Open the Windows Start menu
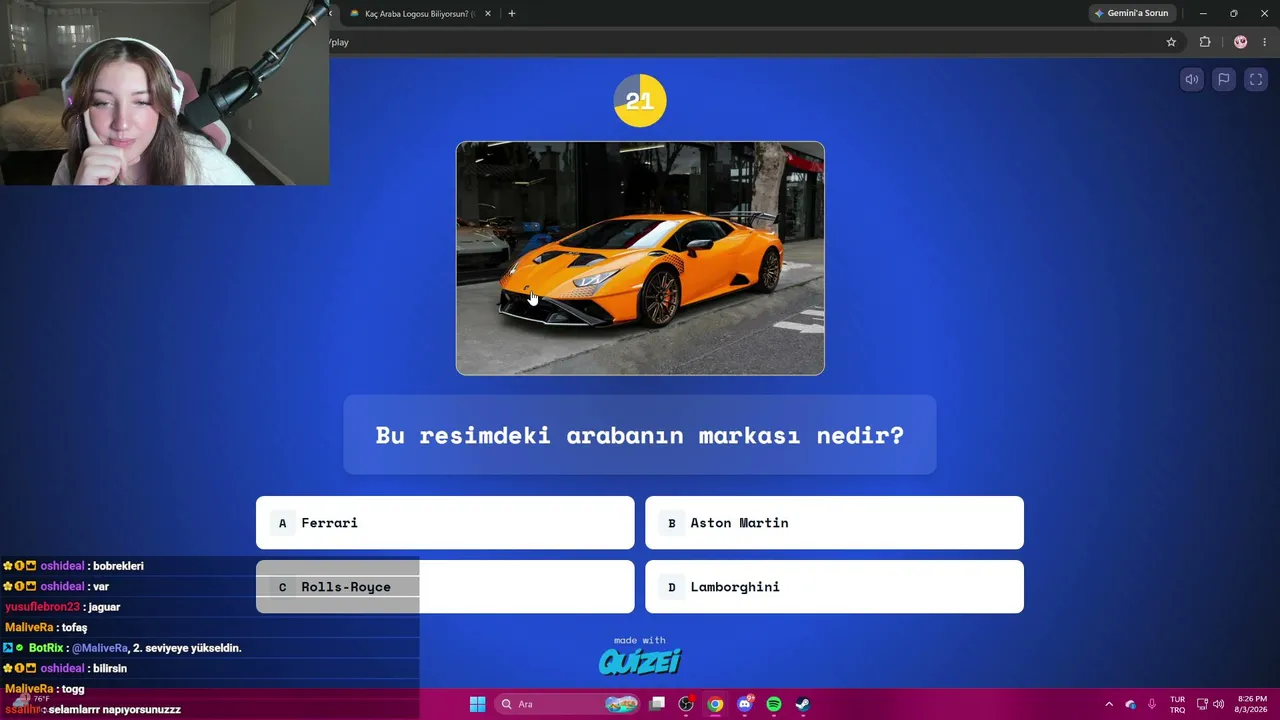1280x720 pixels. click(477, 704)
